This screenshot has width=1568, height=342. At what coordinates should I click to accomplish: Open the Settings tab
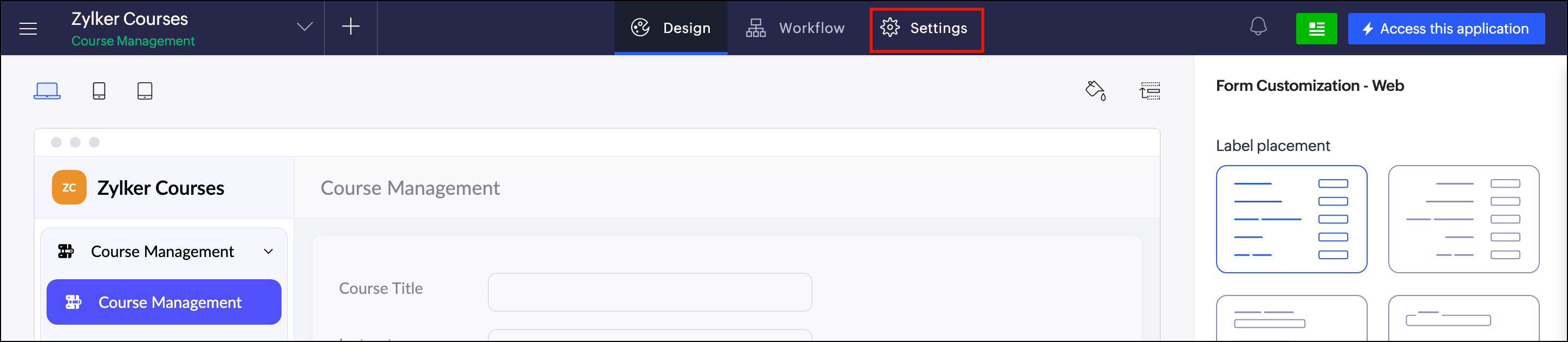926,29
